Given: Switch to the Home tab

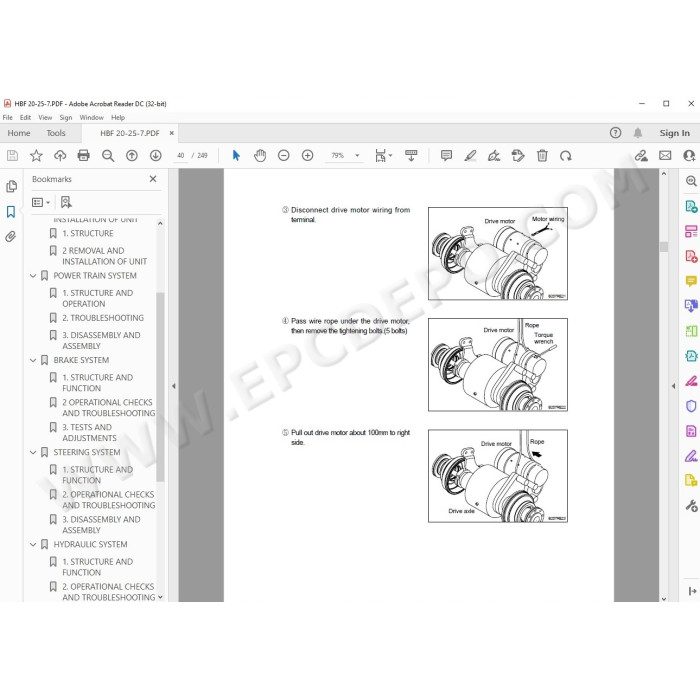Looking at the screenshot, I should click(19, 133).
